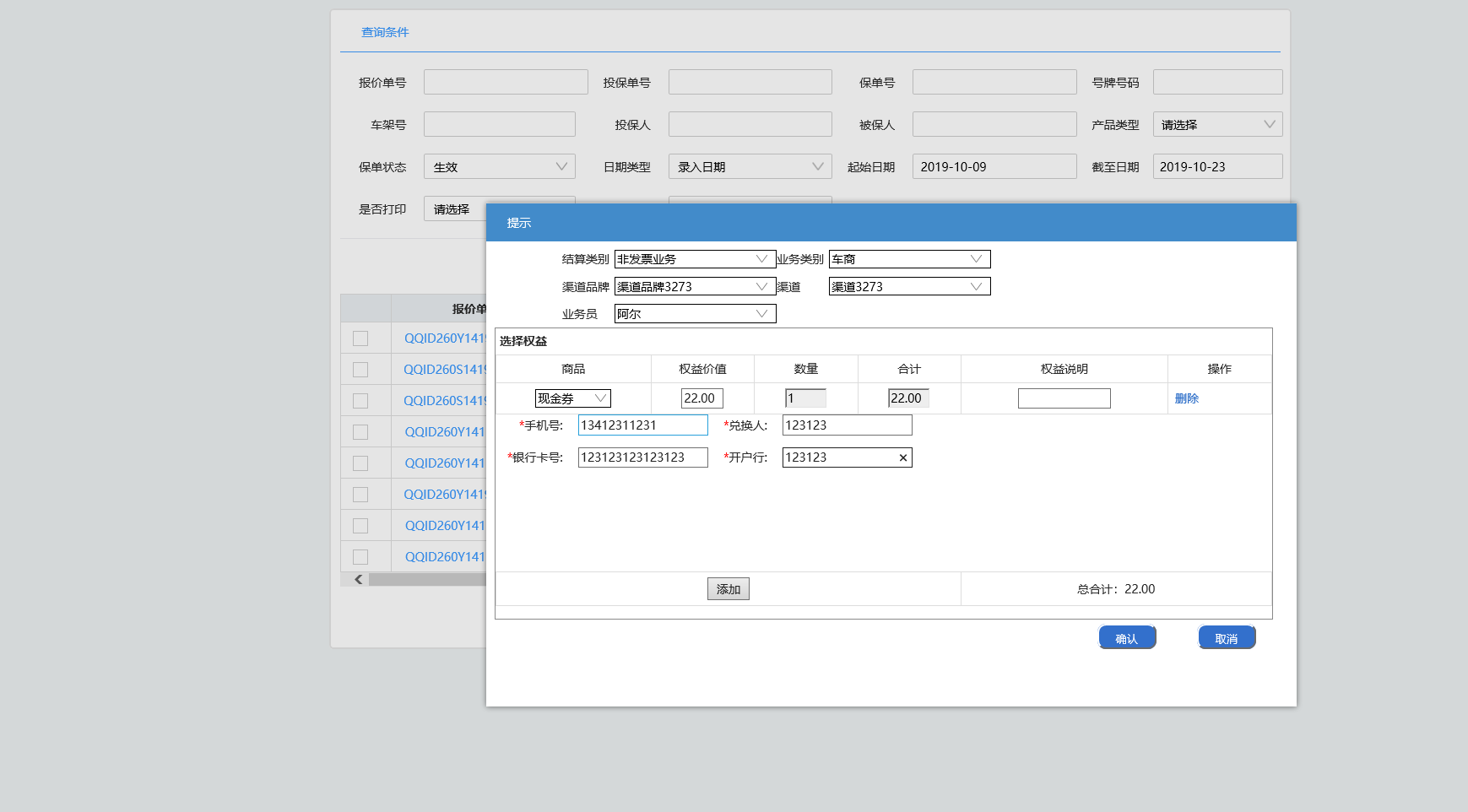Click the 手机号 input field

[642, 425]
